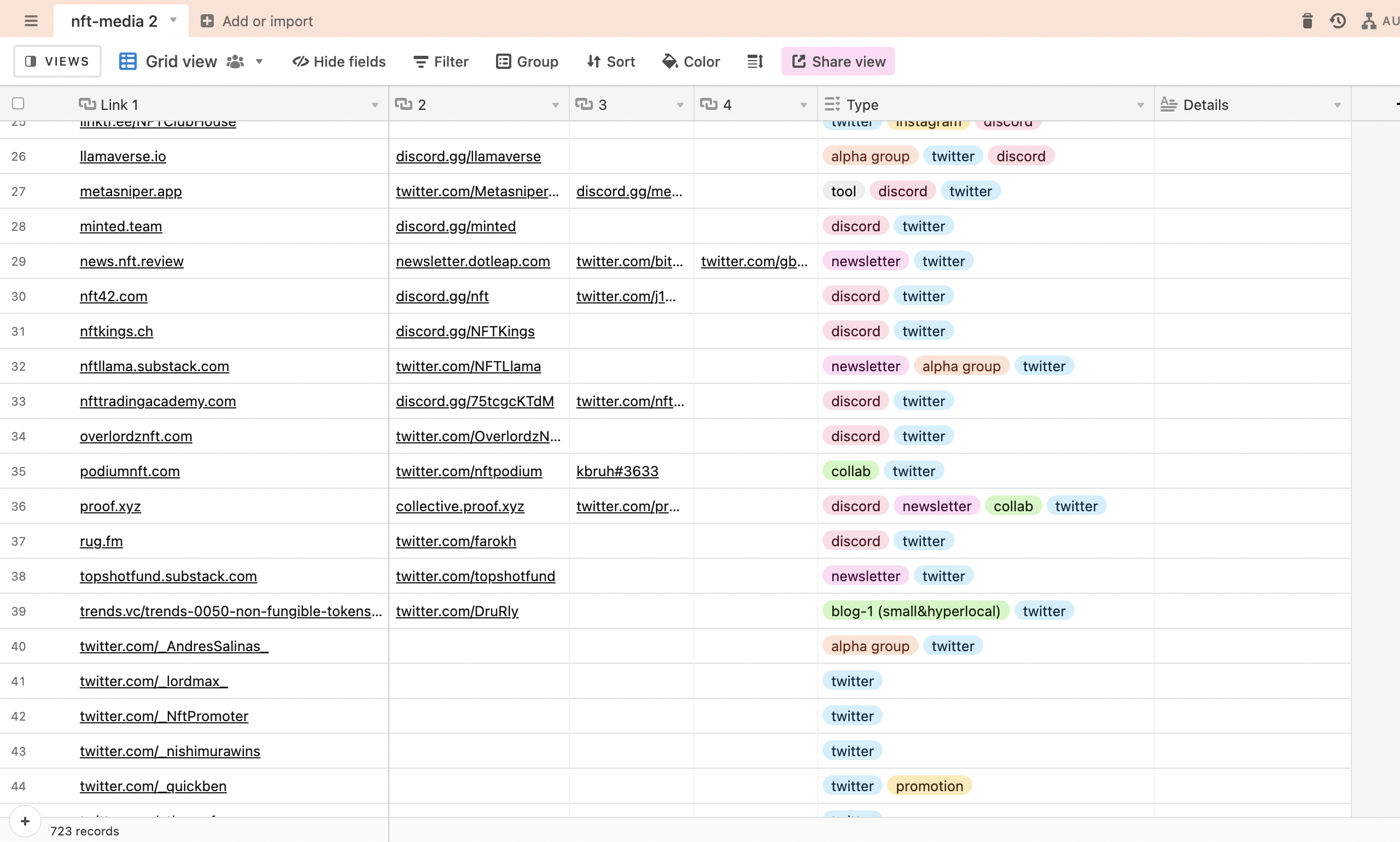
Task: Open the Automations icon
Action: [1368, 21]
